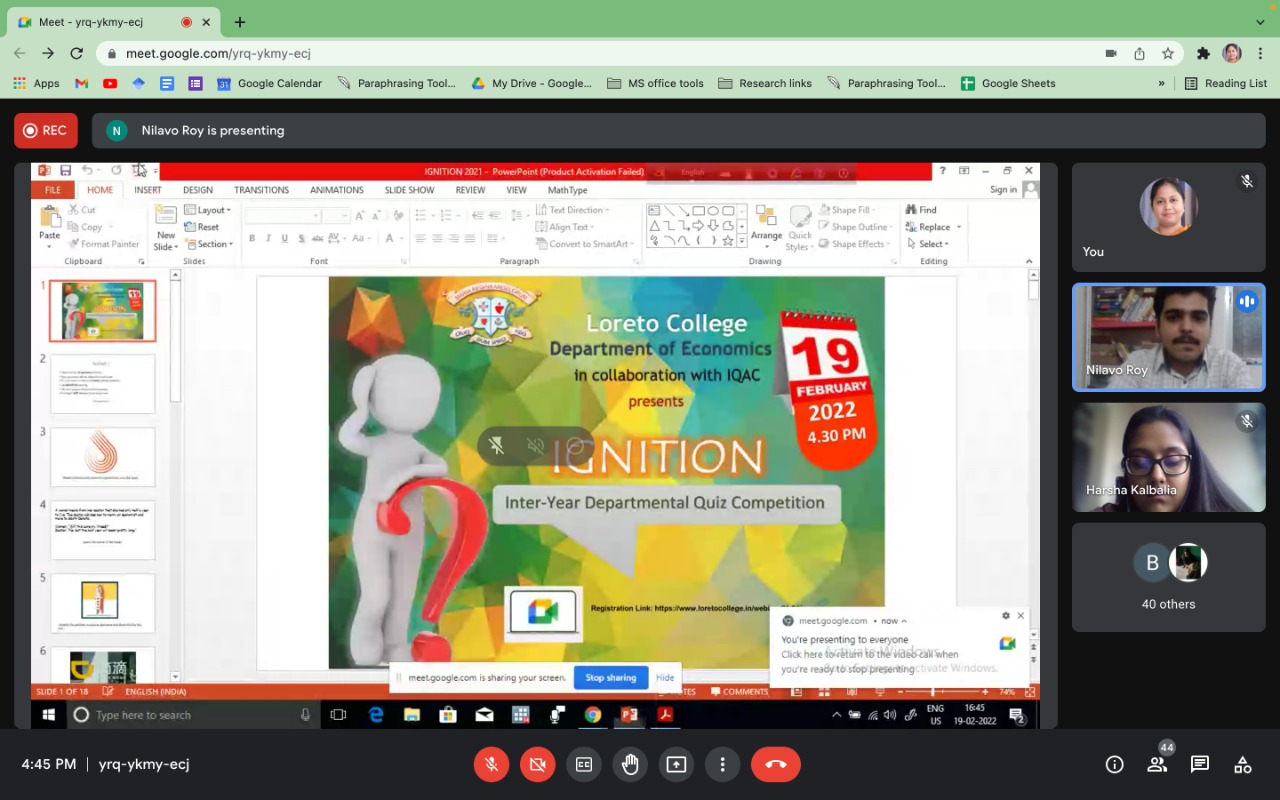Viewport: 1280px width, 800px height.
Task: Open the activities panel icon
Action: (1242, 764)
